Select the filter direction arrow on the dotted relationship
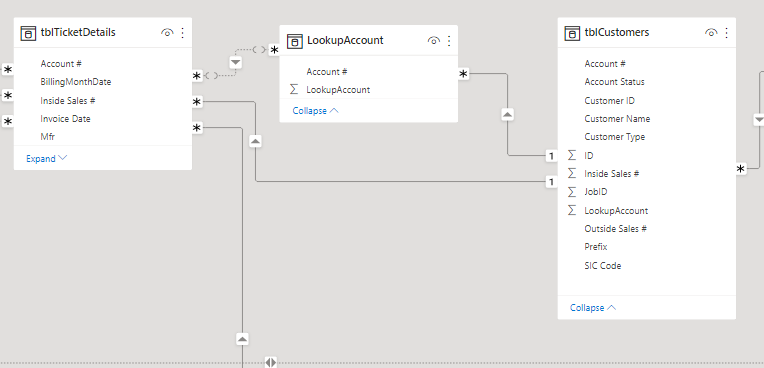Image resolution: width=764 pixels, height=368 pixels. [x=236, y=62]
